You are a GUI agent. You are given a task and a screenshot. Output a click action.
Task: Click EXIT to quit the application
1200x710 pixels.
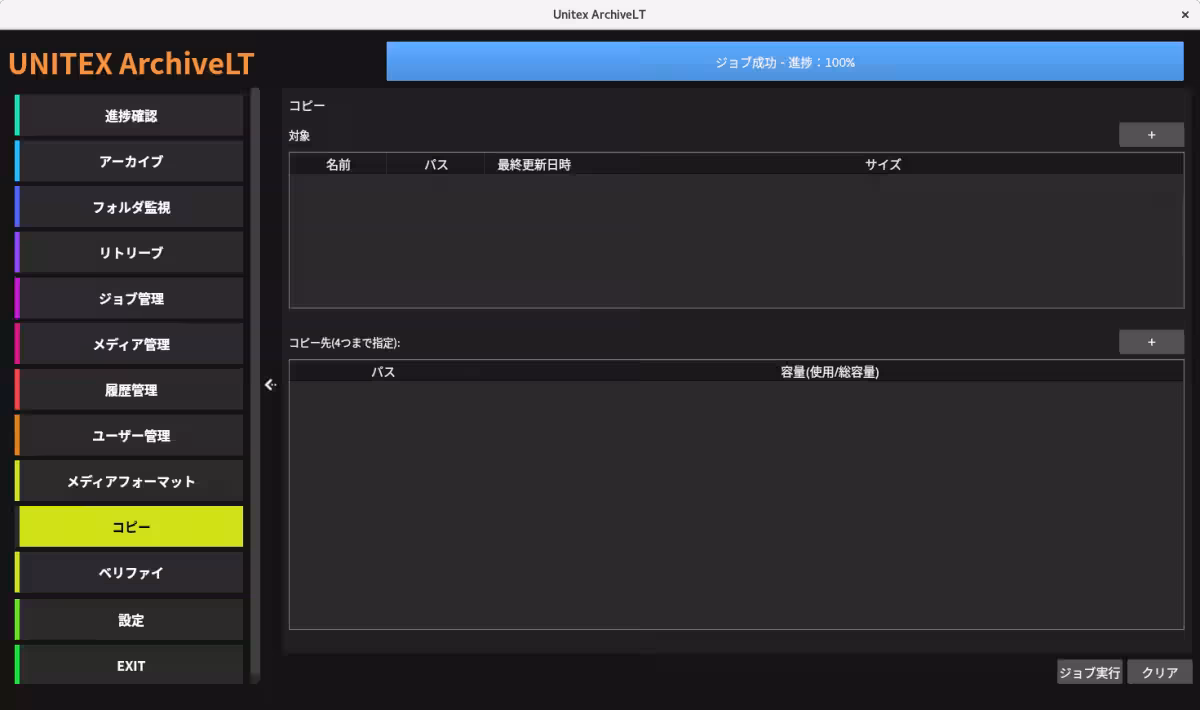[x=129, y=665]
